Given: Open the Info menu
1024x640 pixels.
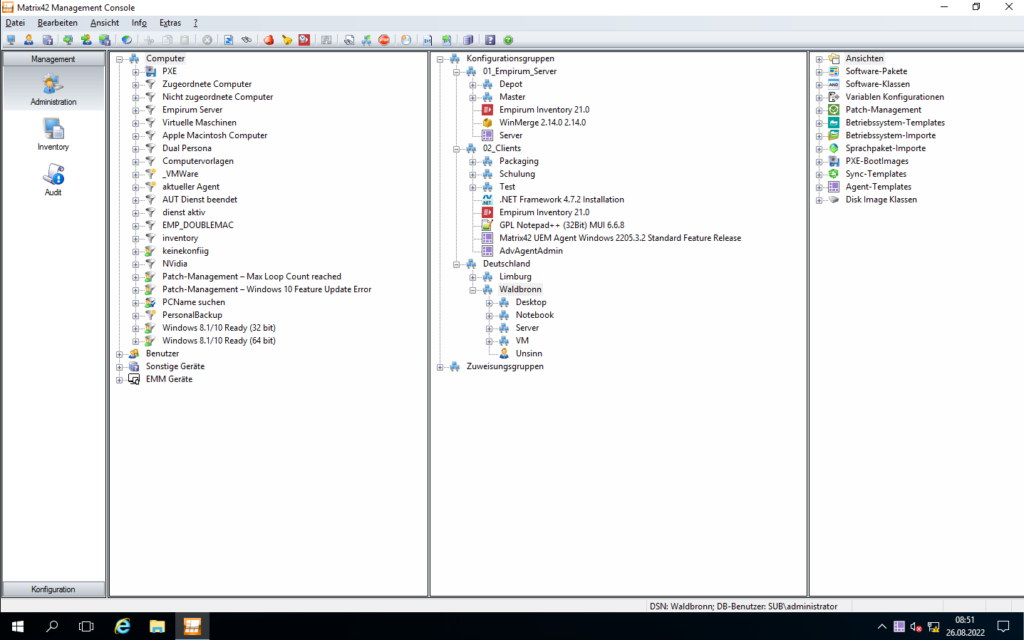Looking at the screenshot, I should click(139, 22).
